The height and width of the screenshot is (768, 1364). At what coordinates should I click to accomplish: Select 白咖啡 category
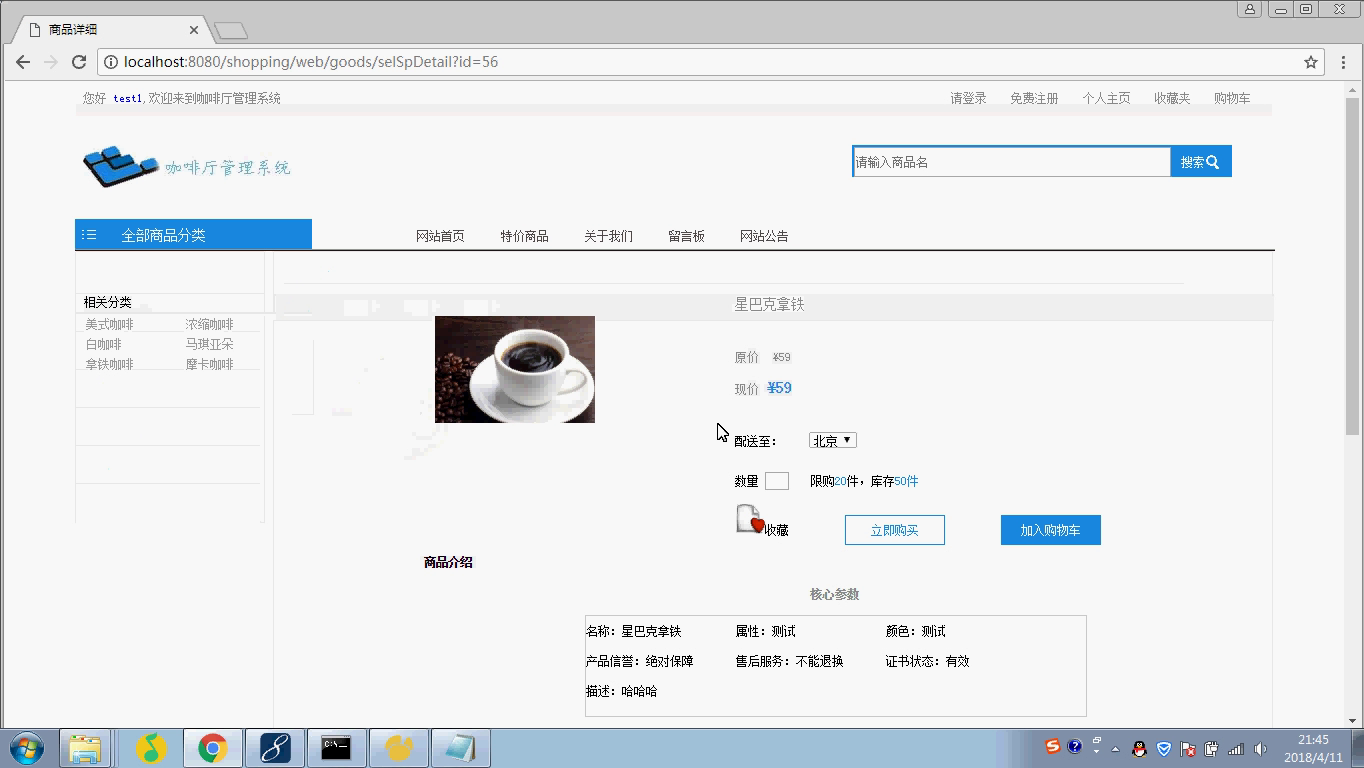(x=103, y=344)
